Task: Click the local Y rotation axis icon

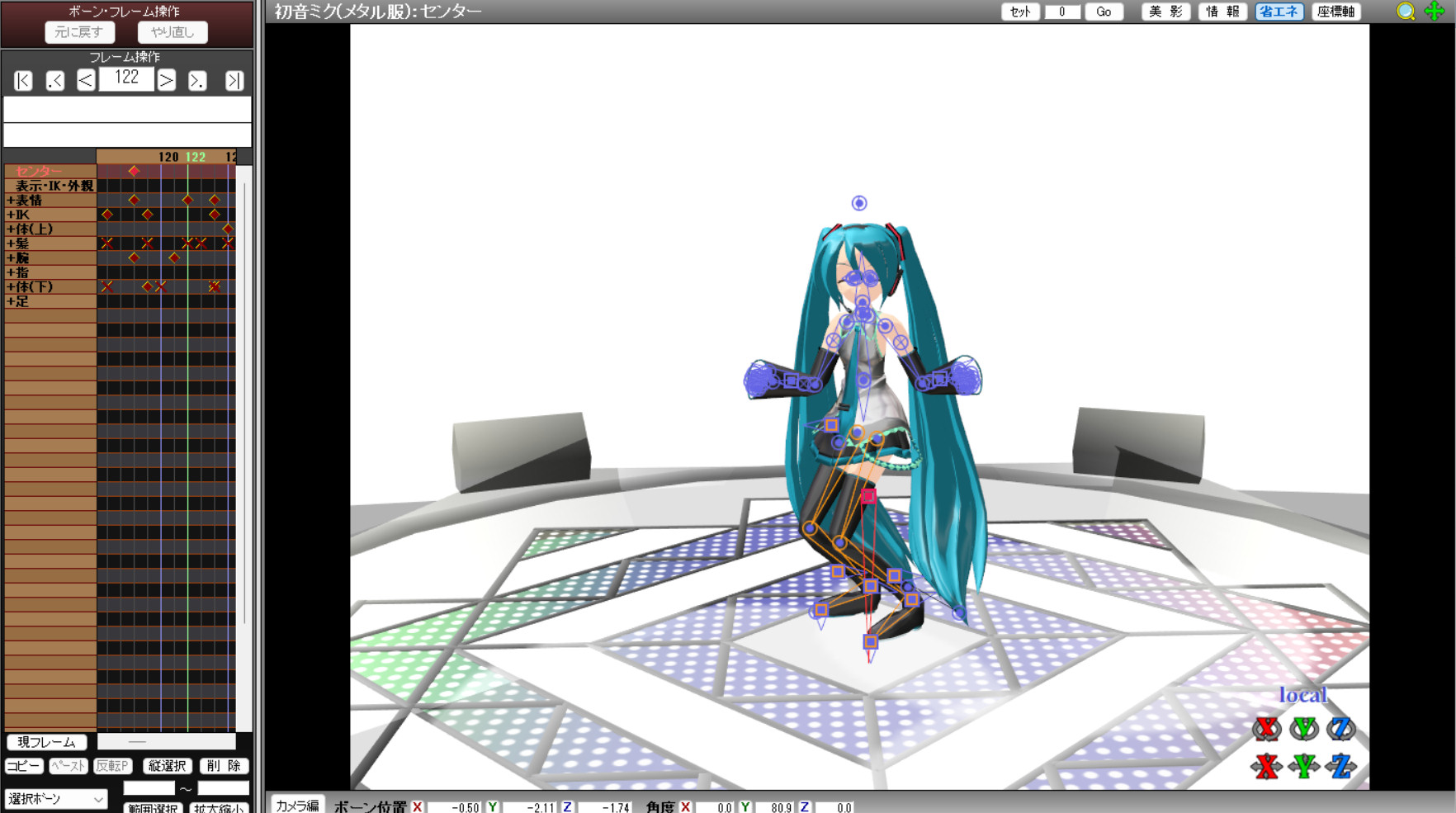Action: pyautogui.click(x=1303, y=729)
